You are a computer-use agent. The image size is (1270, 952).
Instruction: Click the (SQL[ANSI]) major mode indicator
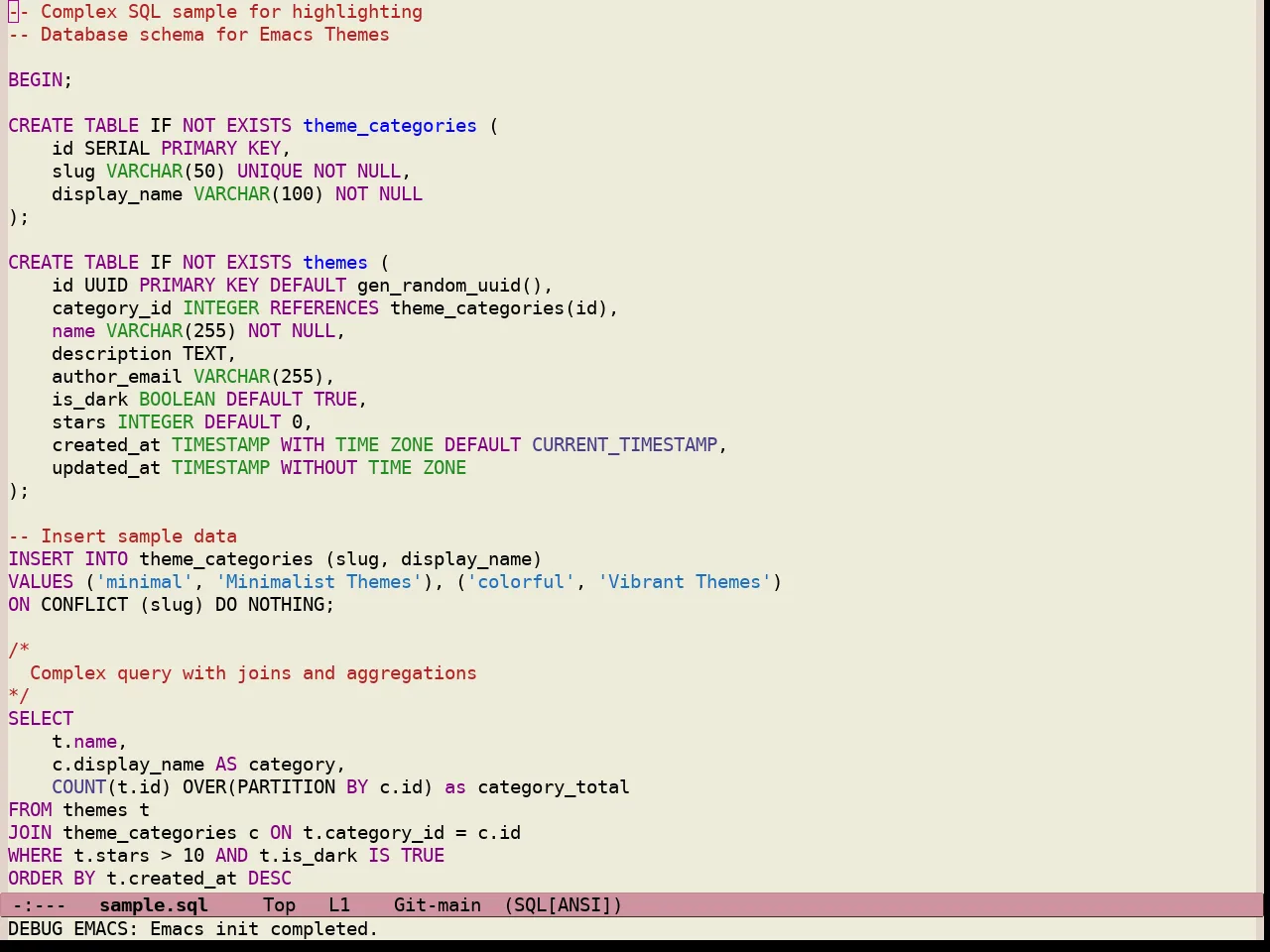pyautogui.click(x=563, y=904)
